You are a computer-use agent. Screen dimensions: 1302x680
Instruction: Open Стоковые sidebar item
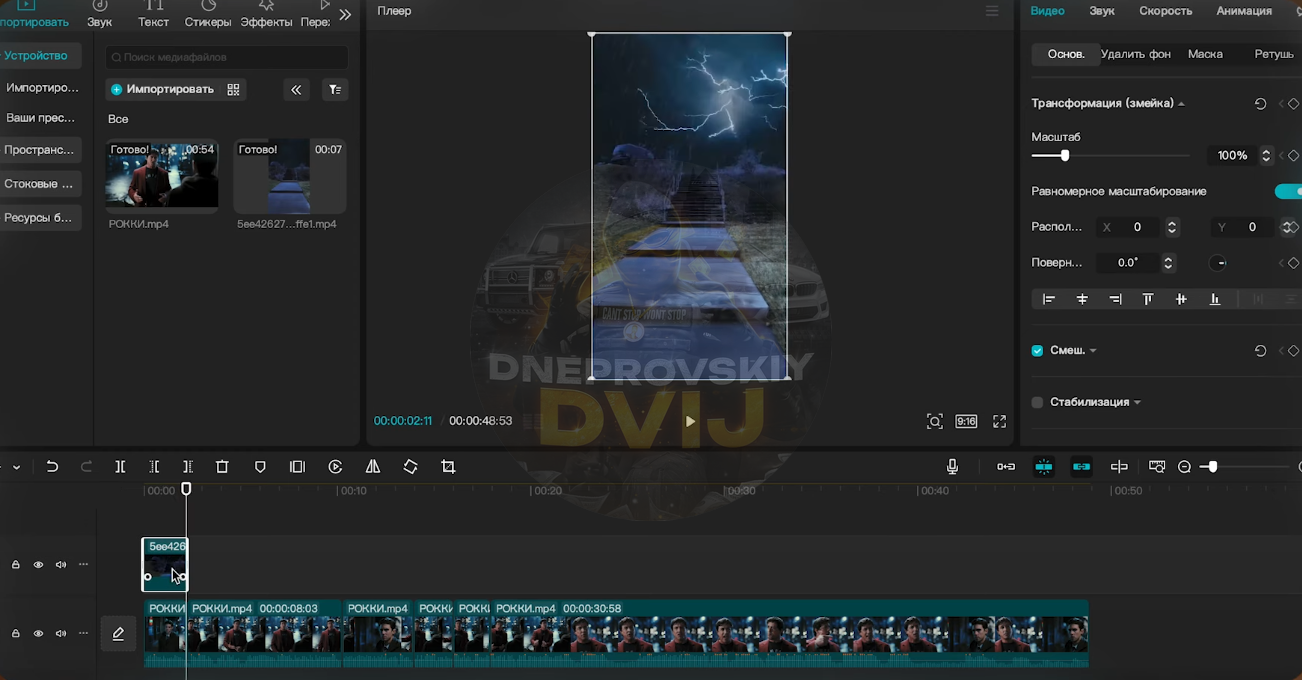coord(41,184)
